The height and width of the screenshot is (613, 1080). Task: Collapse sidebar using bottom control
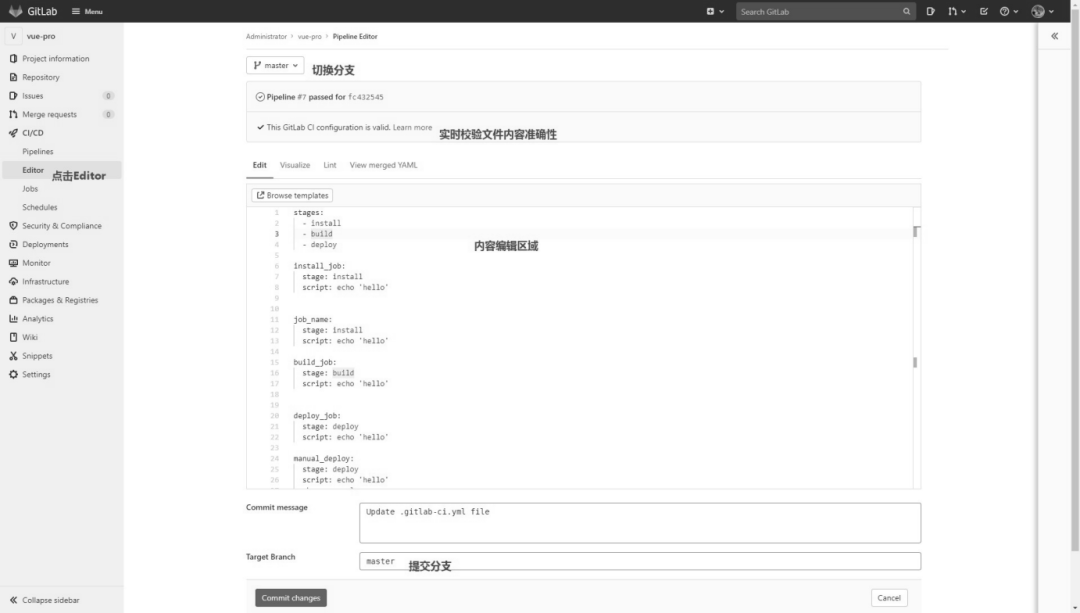pos(44,600)
